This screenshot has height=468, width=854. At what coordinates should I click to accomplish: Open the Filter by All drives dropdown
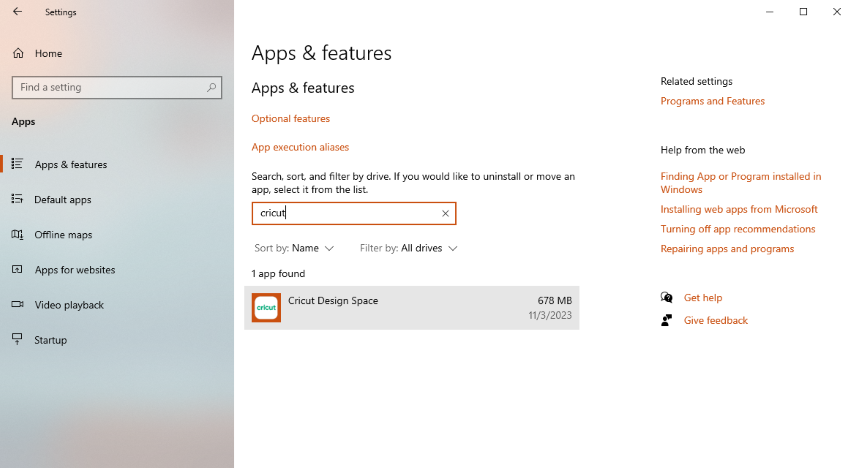[x=408, y=248]
